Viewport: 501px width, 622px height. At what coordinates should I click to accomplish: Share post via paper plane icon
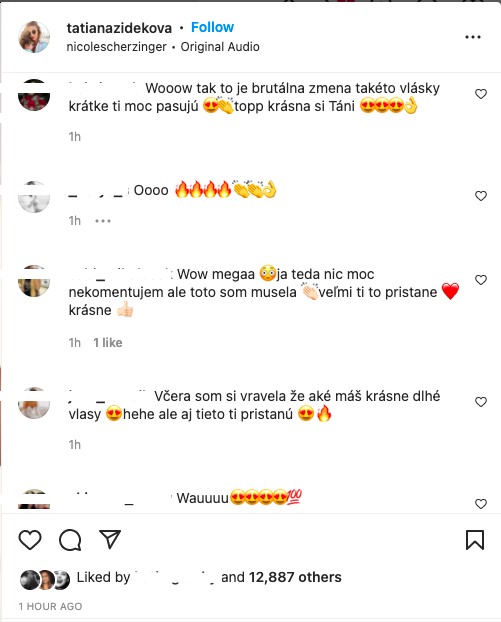pyautogui.click(x=109, y=539)
